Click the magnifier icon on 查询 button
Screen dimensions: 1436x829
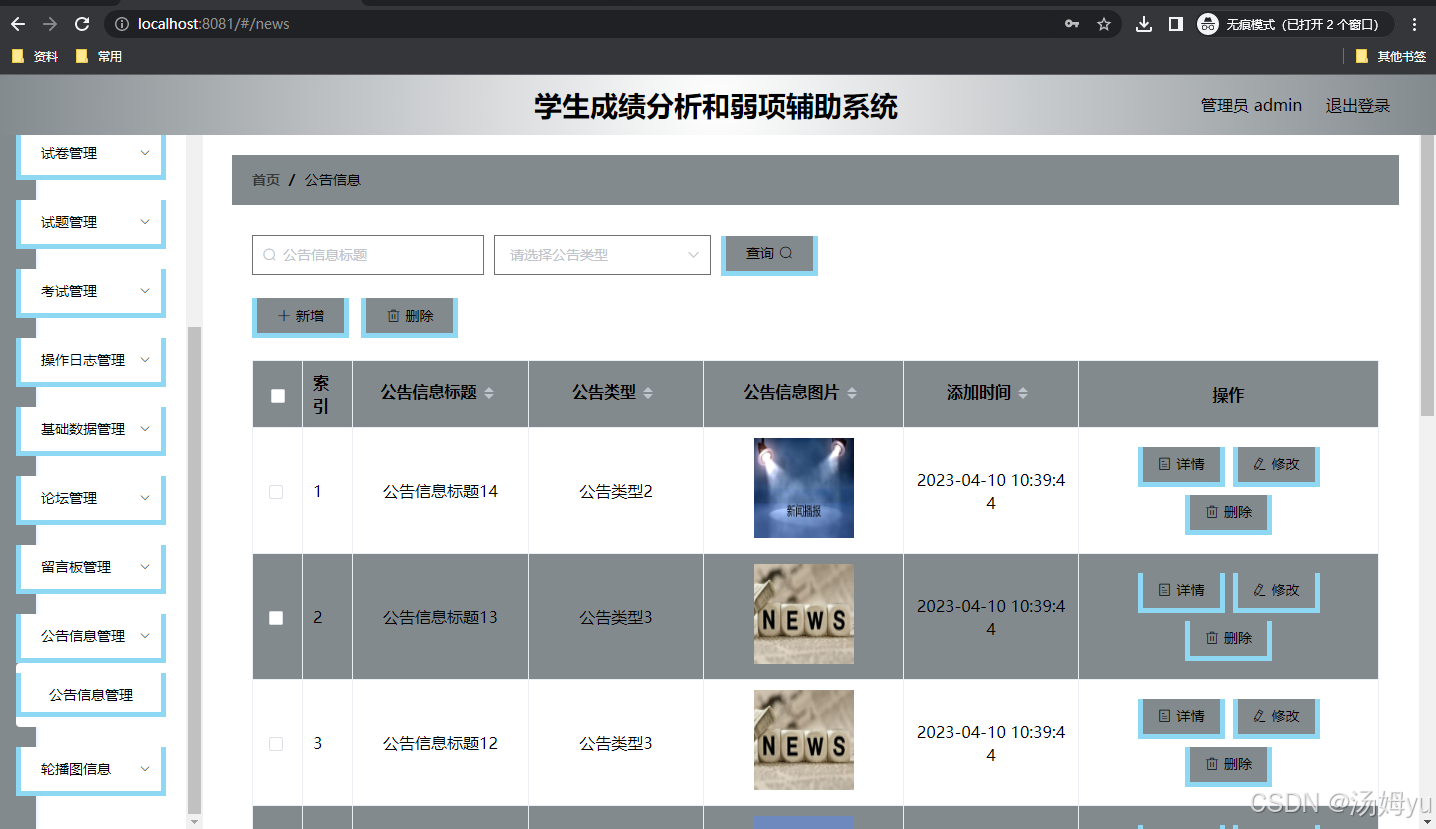(x=786, y=253)
